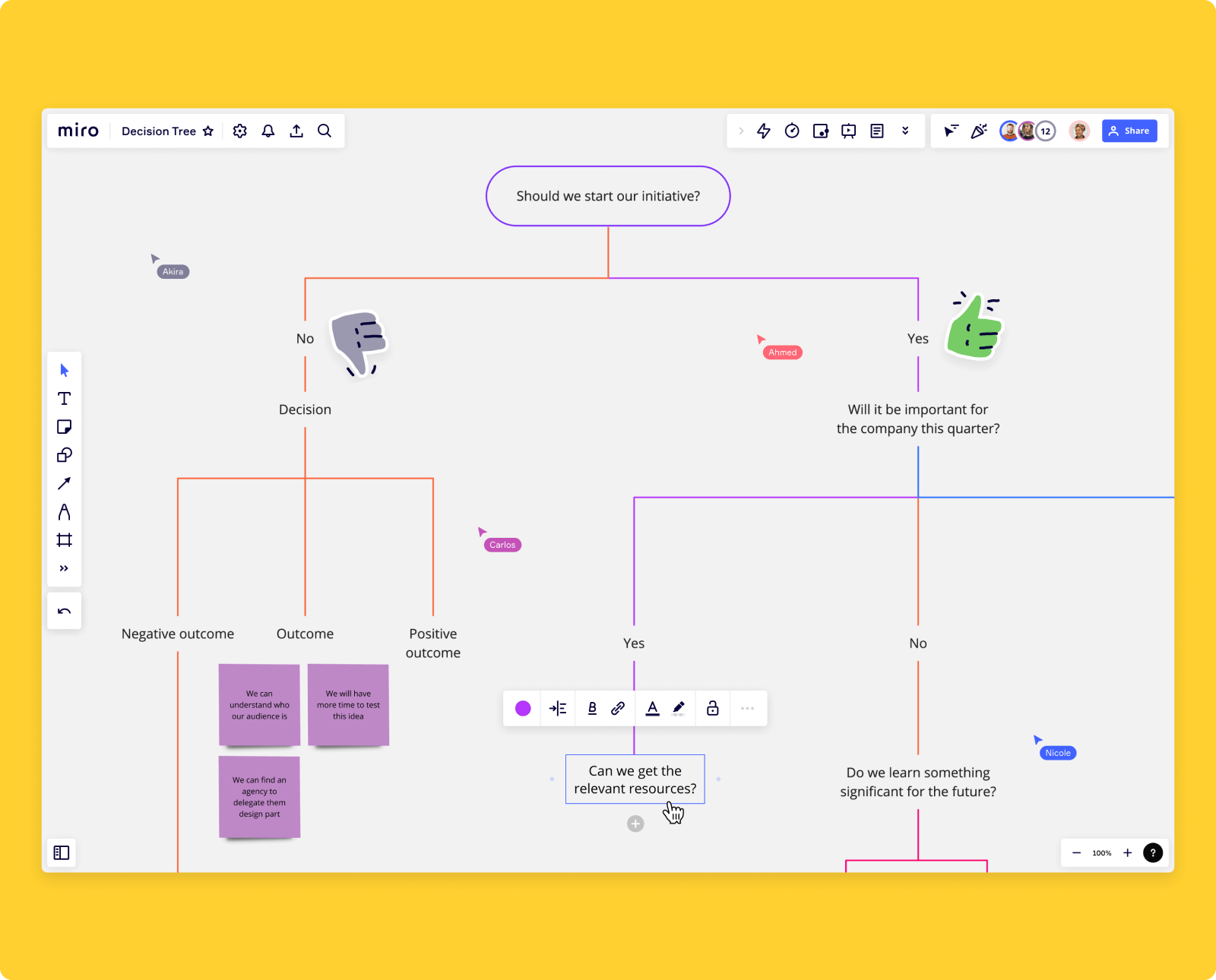This screenshot has height=980, width=1216.
Task: Select the connection line tool
Action: [x=64, y=483]
